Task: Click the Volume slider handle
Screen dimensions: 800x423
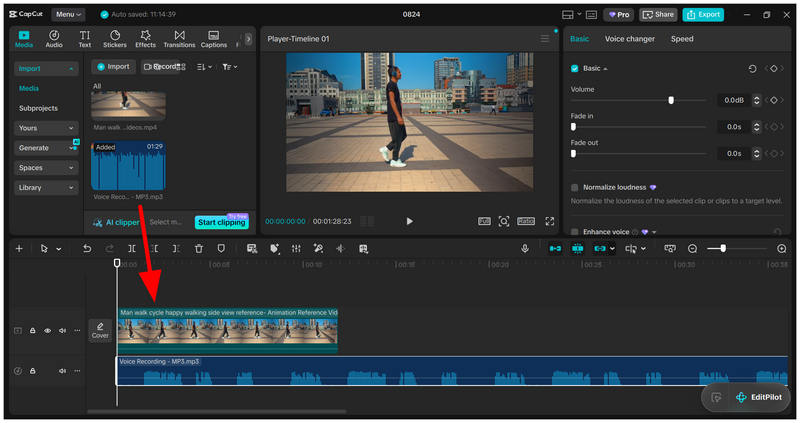Action: pos(671,100)
